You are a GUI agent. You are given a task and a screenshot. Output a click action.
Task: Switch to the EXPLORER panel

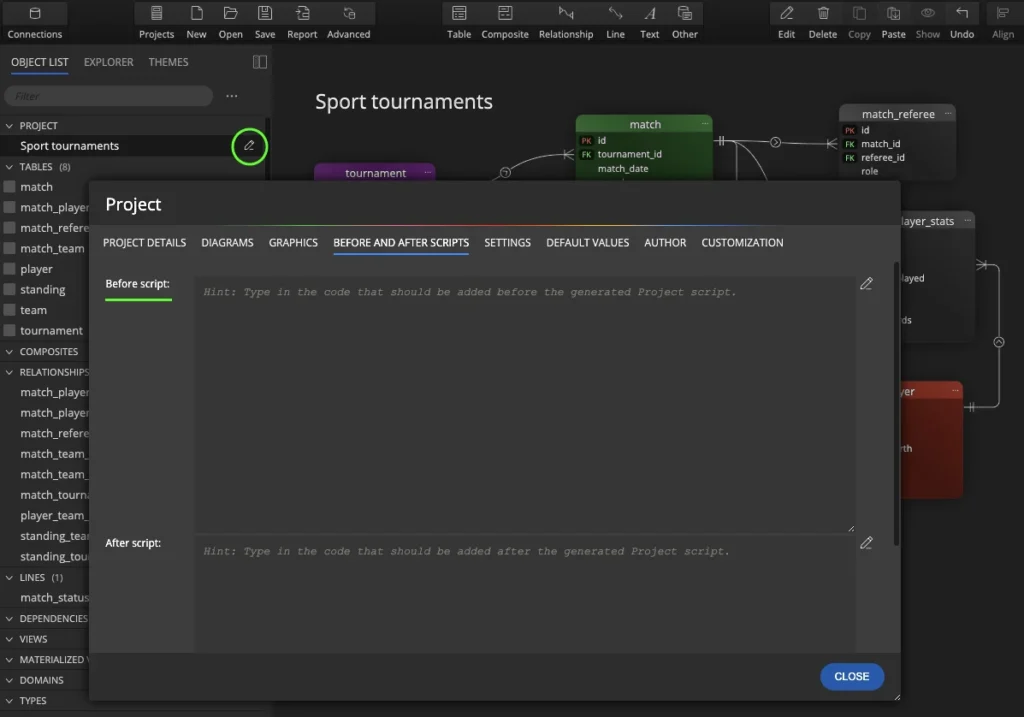pyautogui.click(x=108, y=62)
